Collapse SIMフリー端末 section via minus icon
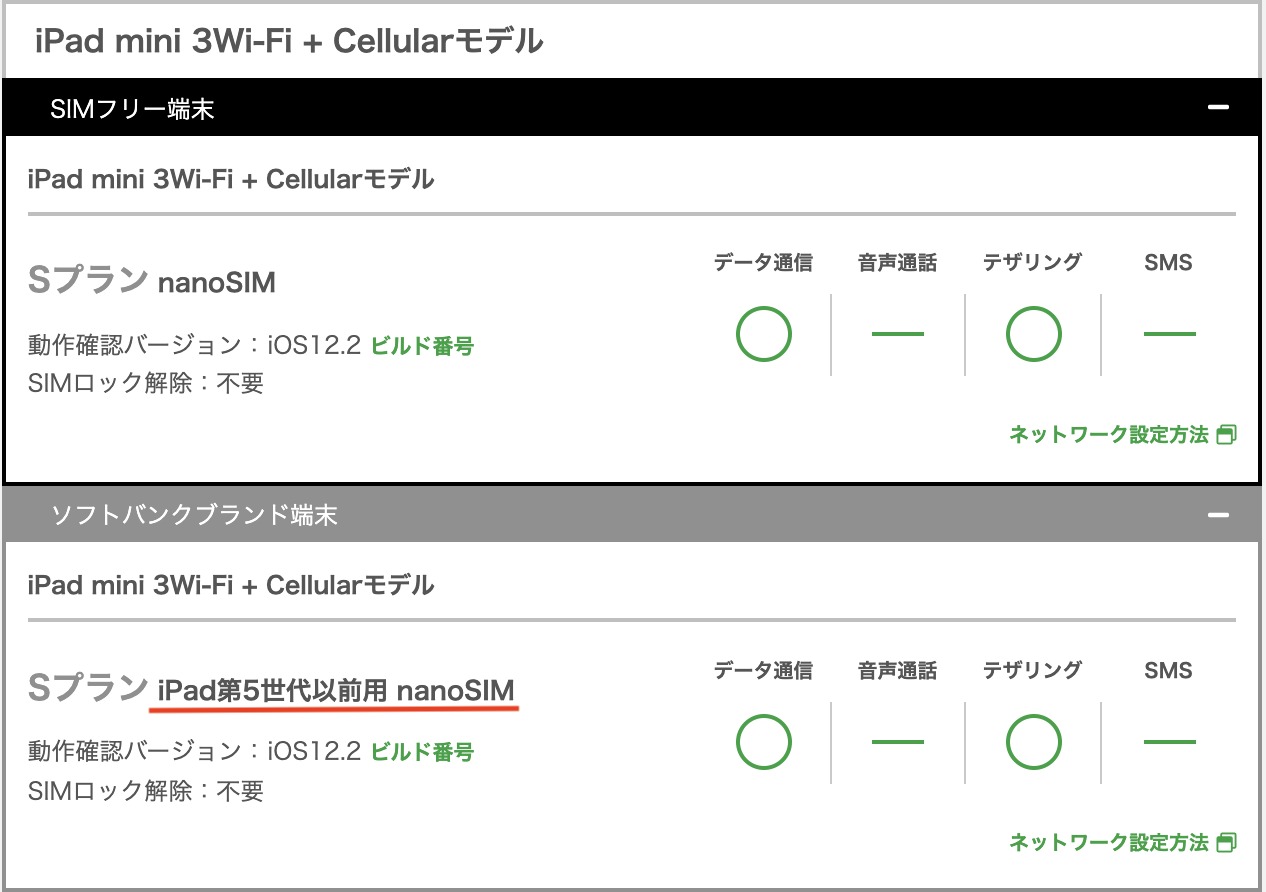The height and width of the screenshot is (892, 1266). pyautogui.click(x=1218, y=108)
